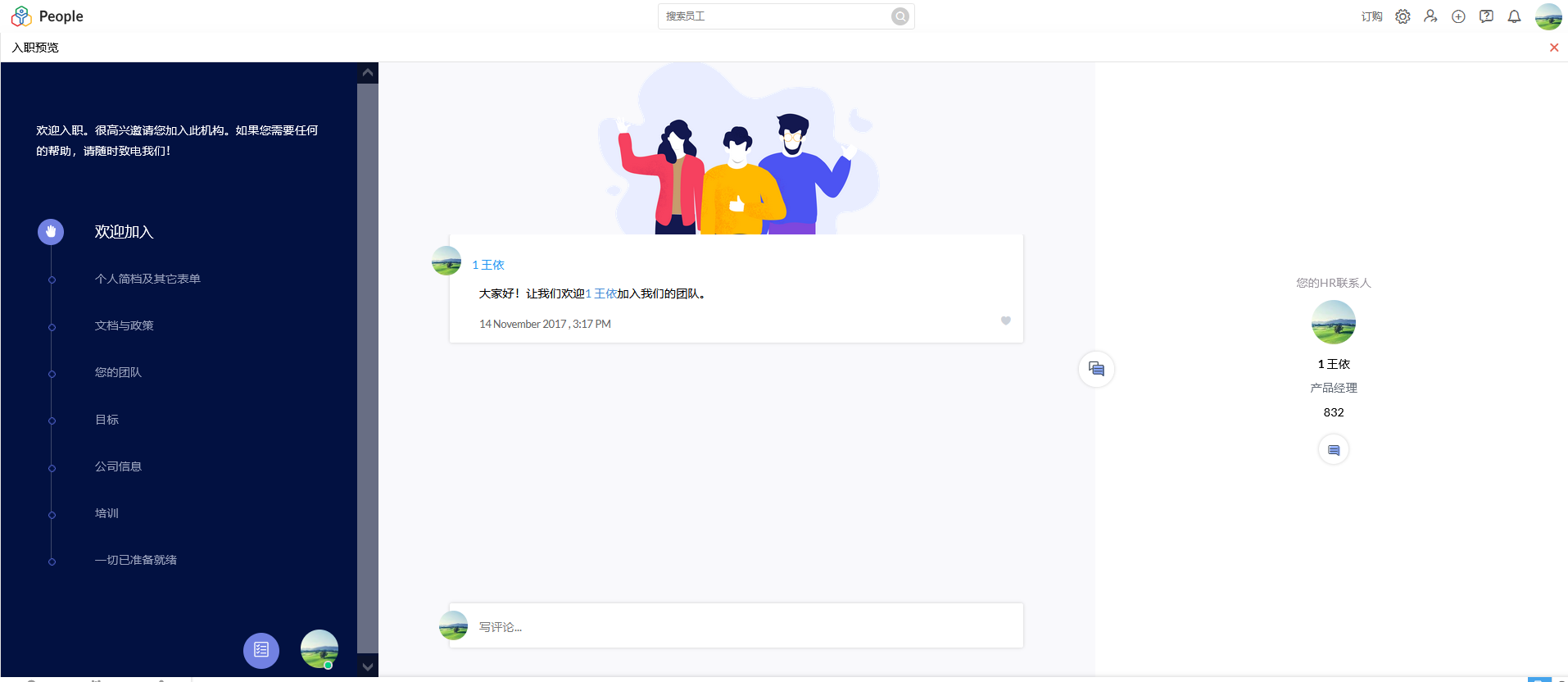Close the onboarding preview with red X
The image size is (1568, 682).
click(x=1554, y=48)
